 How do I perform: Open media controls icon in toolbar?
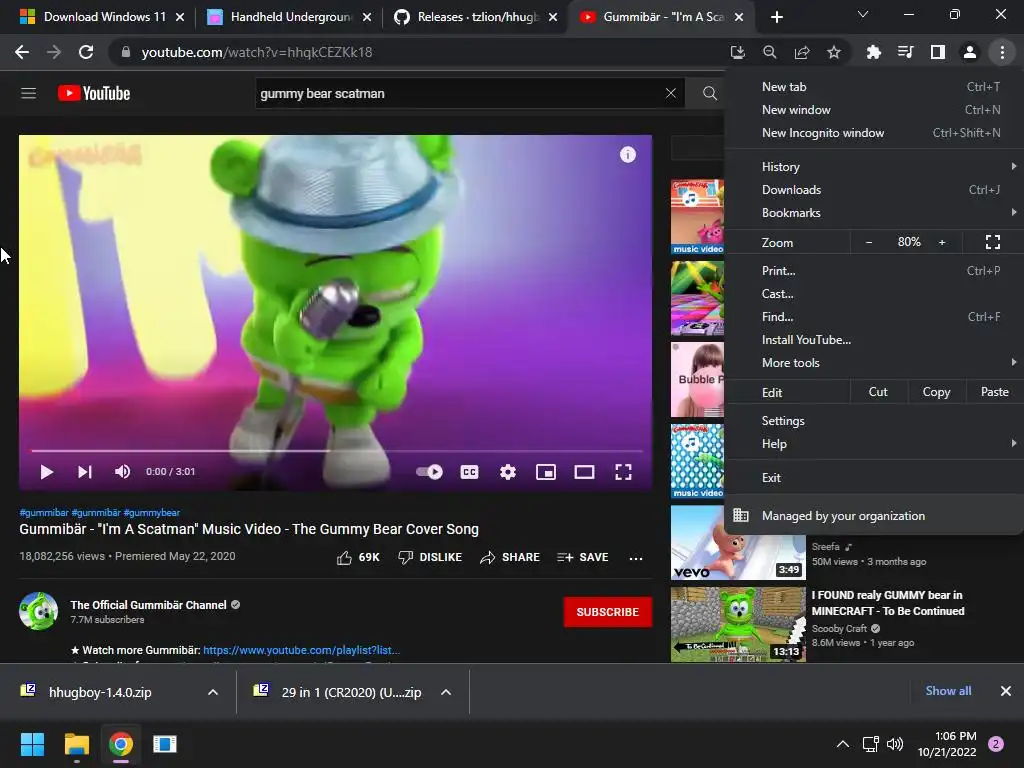pos(905,52)
